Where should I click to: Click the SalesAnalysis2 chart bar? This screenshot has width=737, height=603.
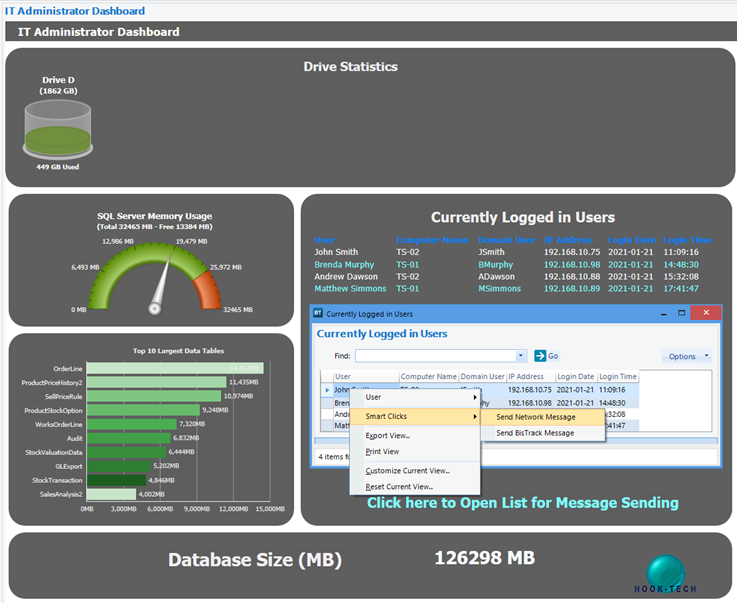[x=111, y=494]
